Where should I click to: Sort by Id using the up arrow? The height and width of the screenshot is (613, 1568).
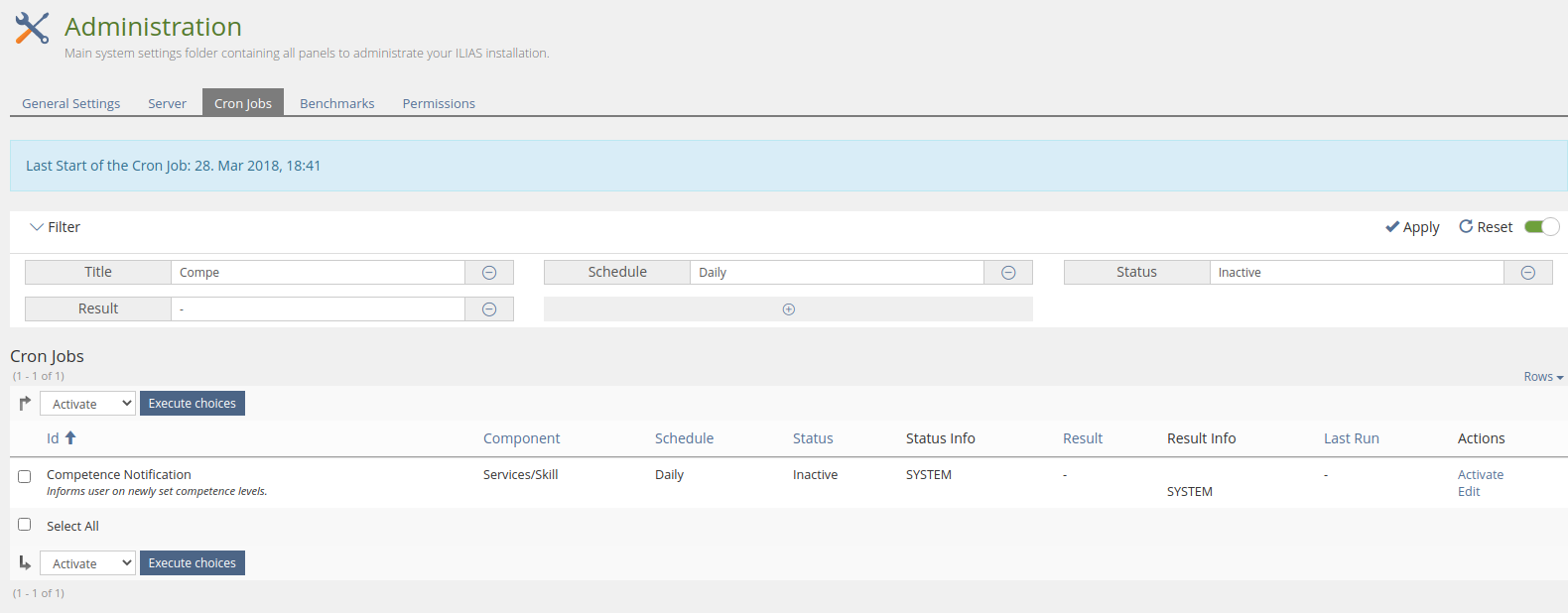tap(70, 437)
